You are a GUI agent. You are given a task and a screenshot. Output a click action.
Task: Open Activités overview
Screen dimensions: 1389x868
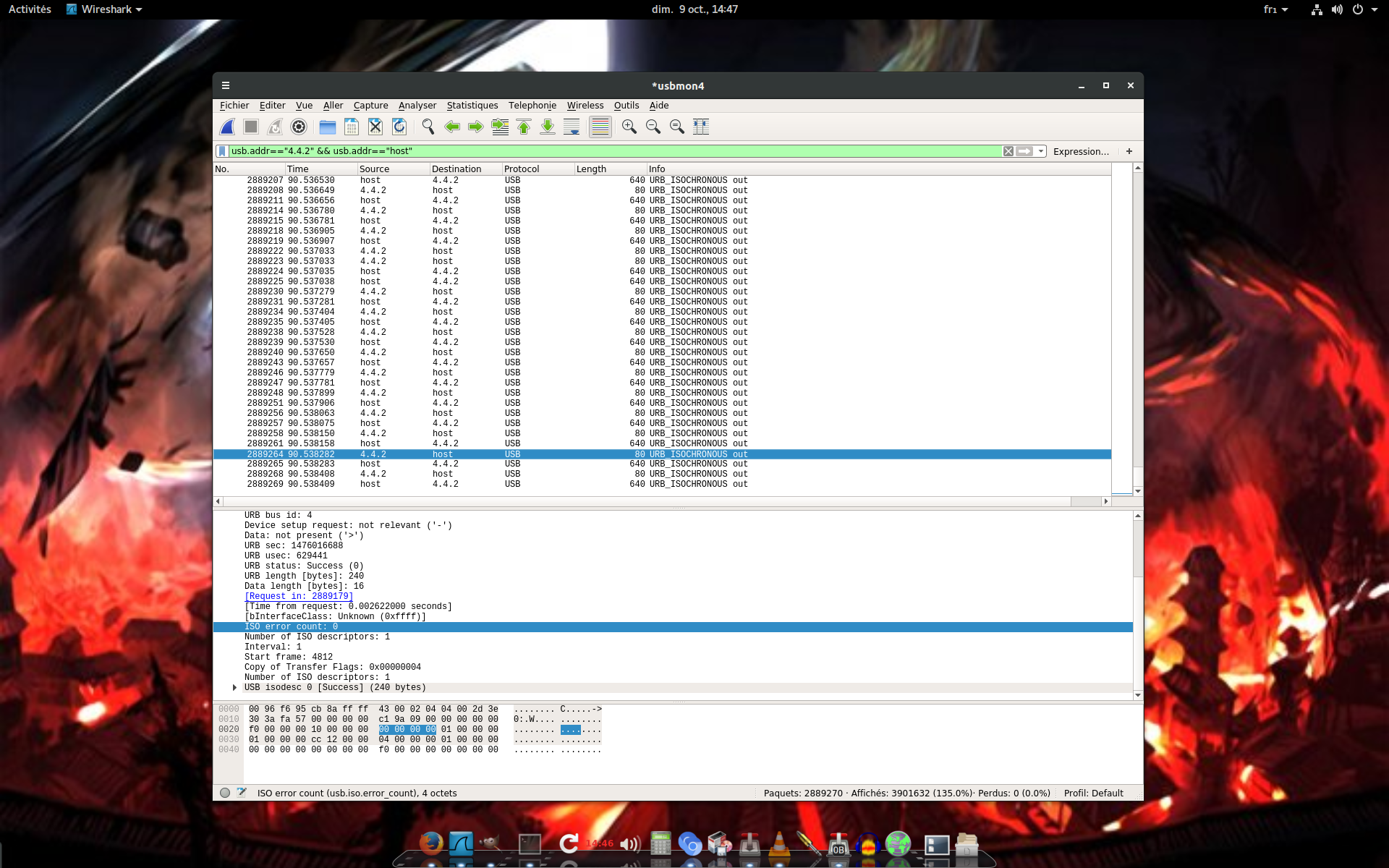(x=30, y=9)
